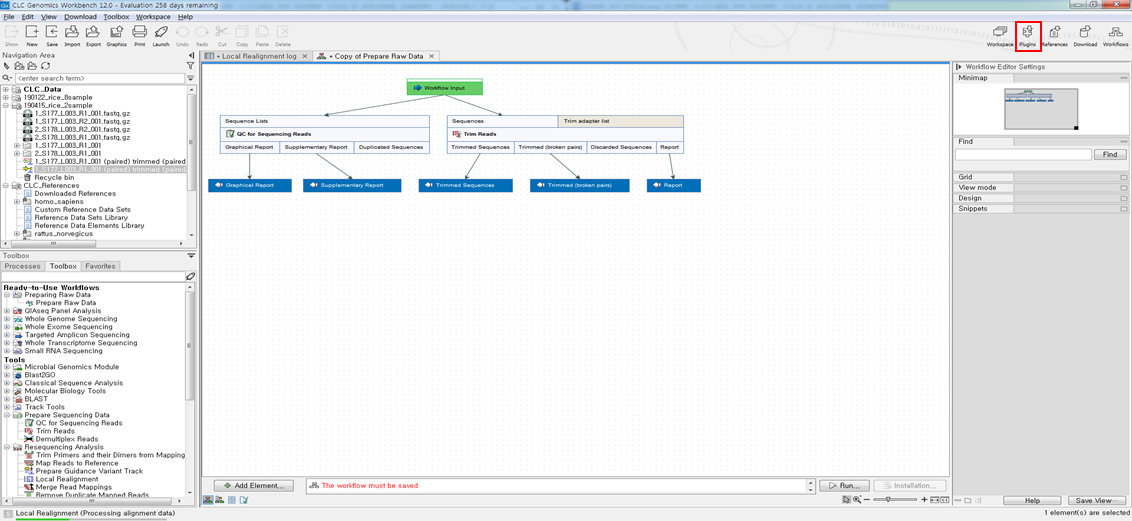
Task: Click the Save View button
Action: [x=1096, y=501]
